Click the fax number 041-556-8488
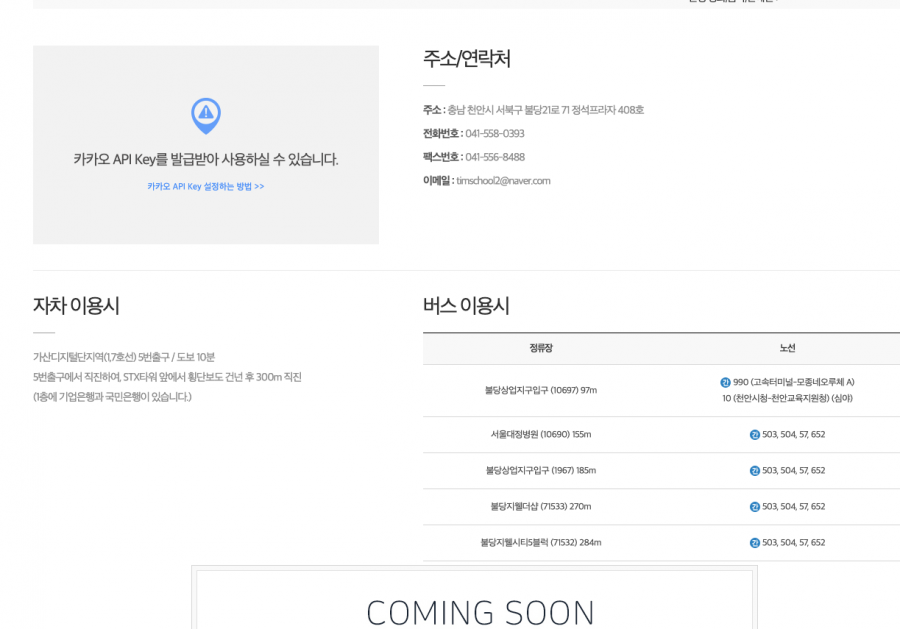The width and height of the screenshot is (900, 629). [494, 157]
